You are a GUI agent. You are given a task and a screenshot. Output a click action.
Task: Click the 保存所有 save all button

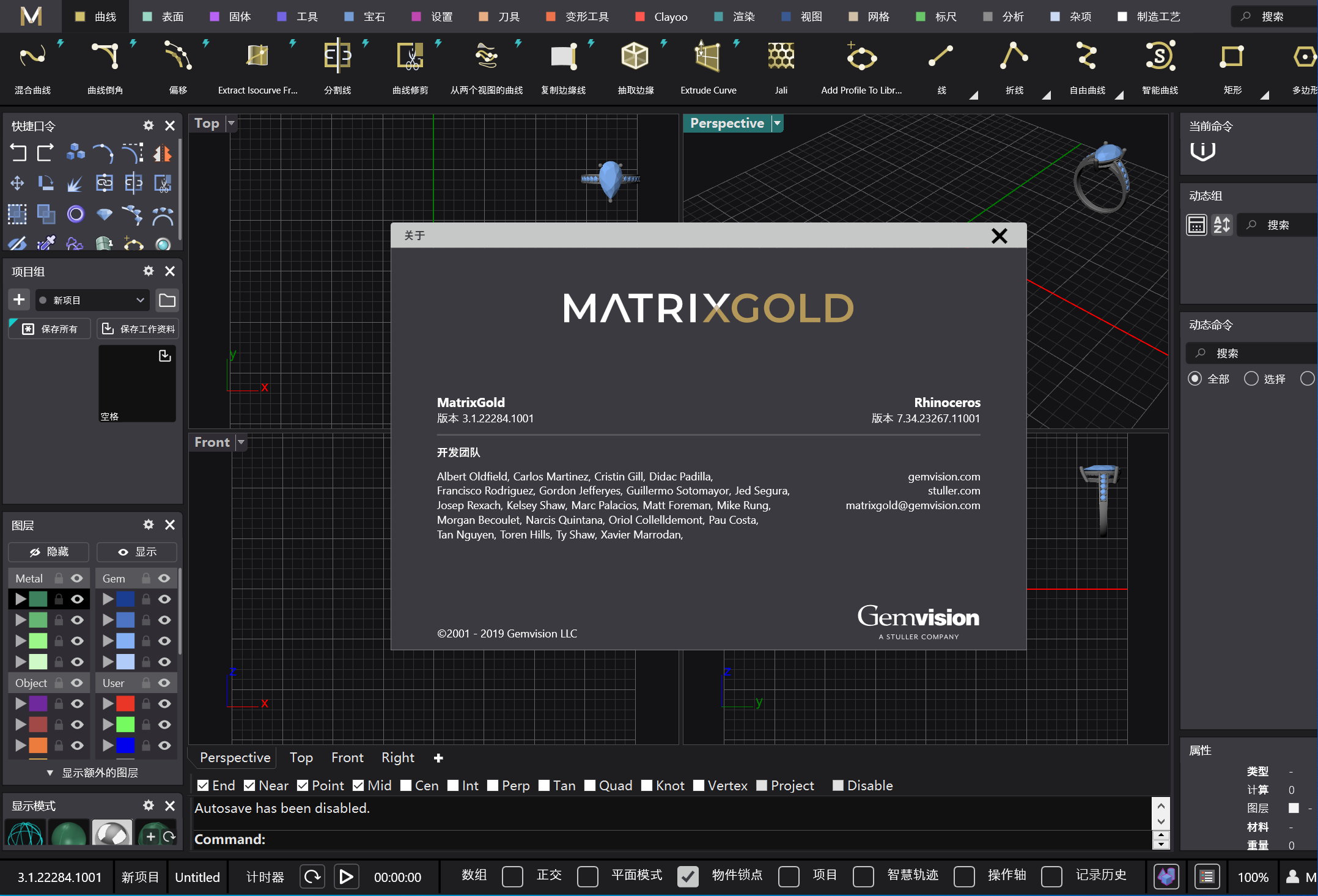coord(50,329)
